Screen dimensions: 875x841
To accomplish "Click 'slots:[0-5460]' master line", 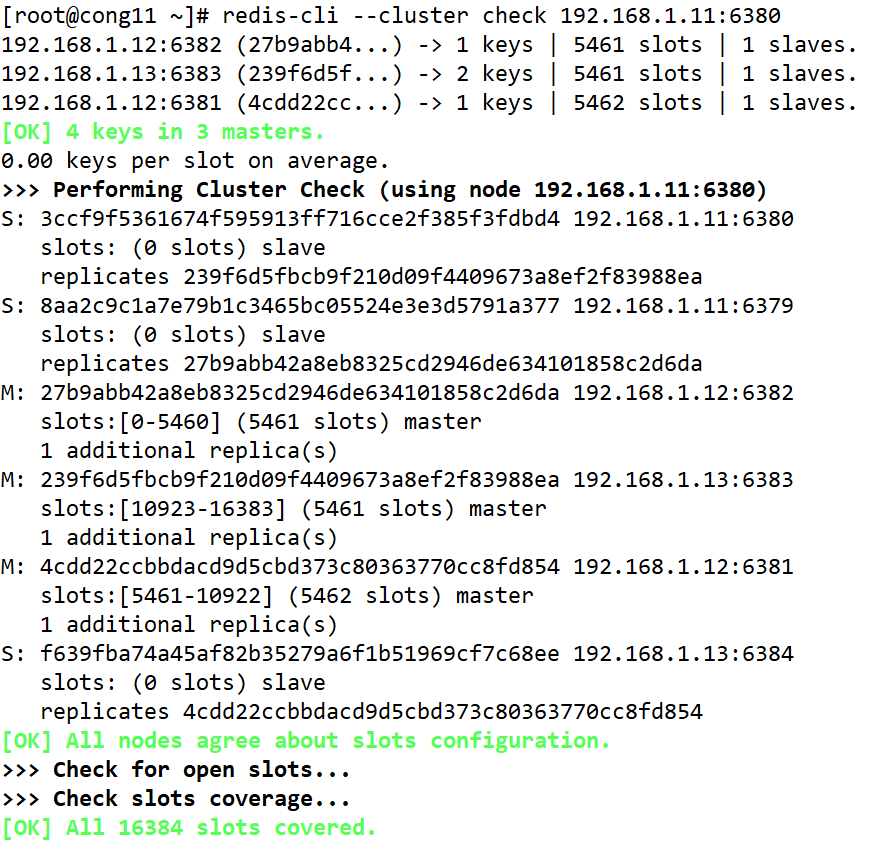I will tap(260, 422).
